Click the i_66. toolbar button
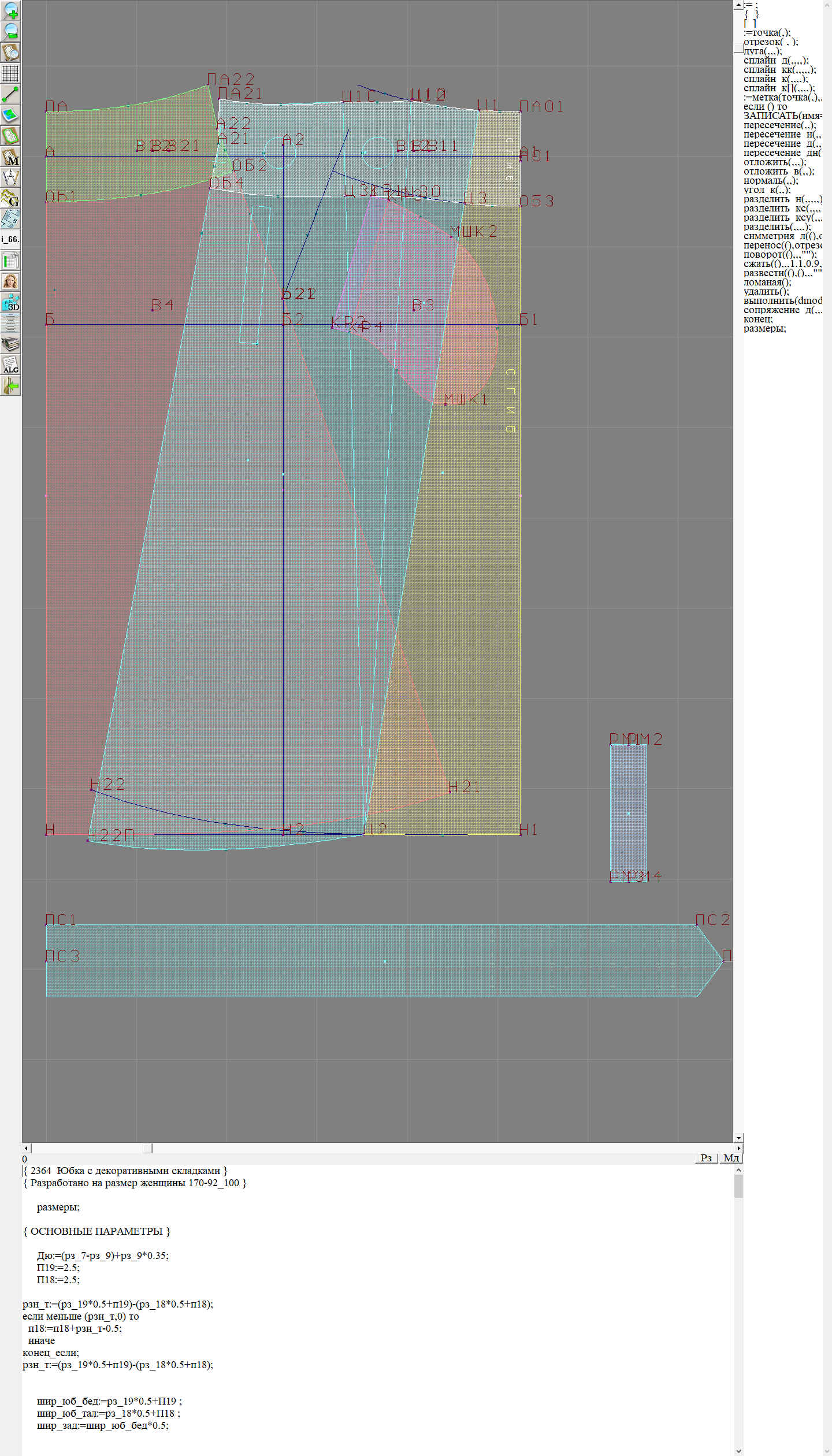The width and height of the screenshot is (832, 1456). [10, 239]
